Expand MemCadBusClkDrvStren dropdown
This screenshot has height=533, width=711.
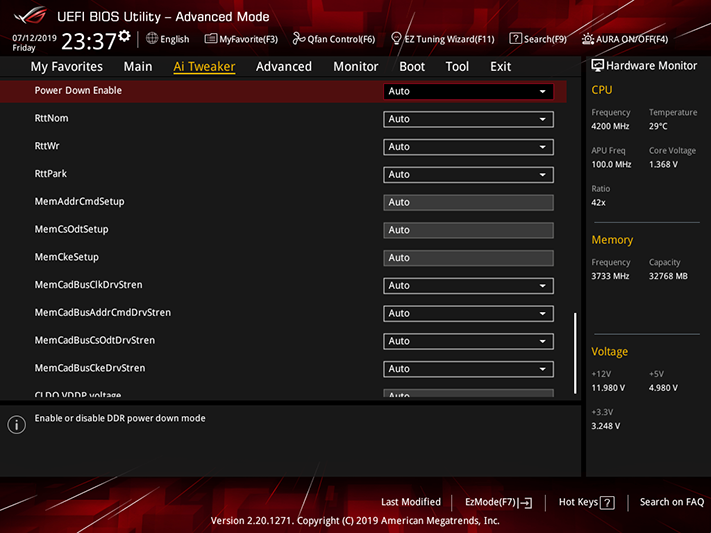click(468, 286)
